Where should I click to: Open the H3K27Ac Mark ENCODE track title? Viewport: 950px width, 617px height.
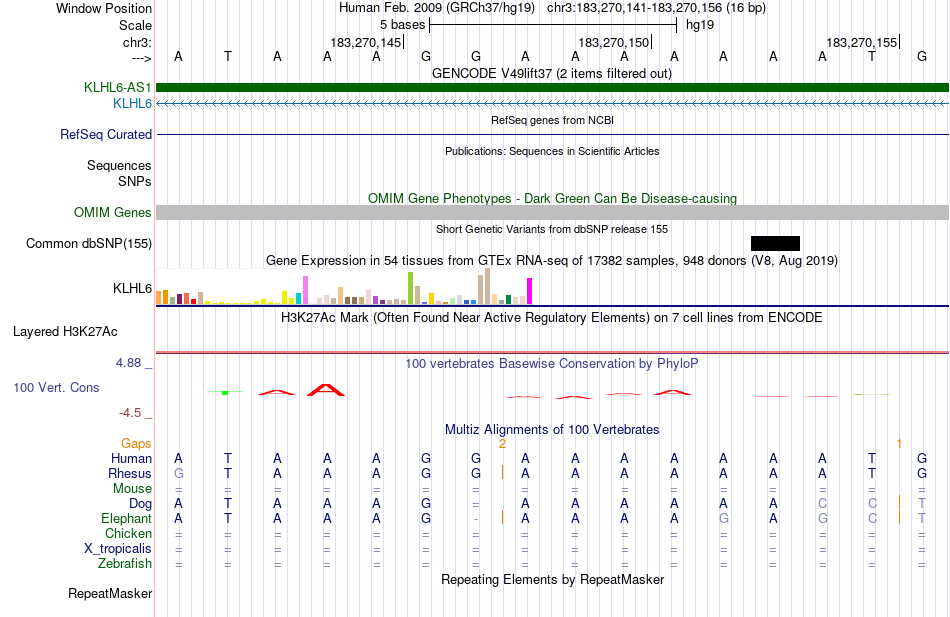click(x=551, y=318)
